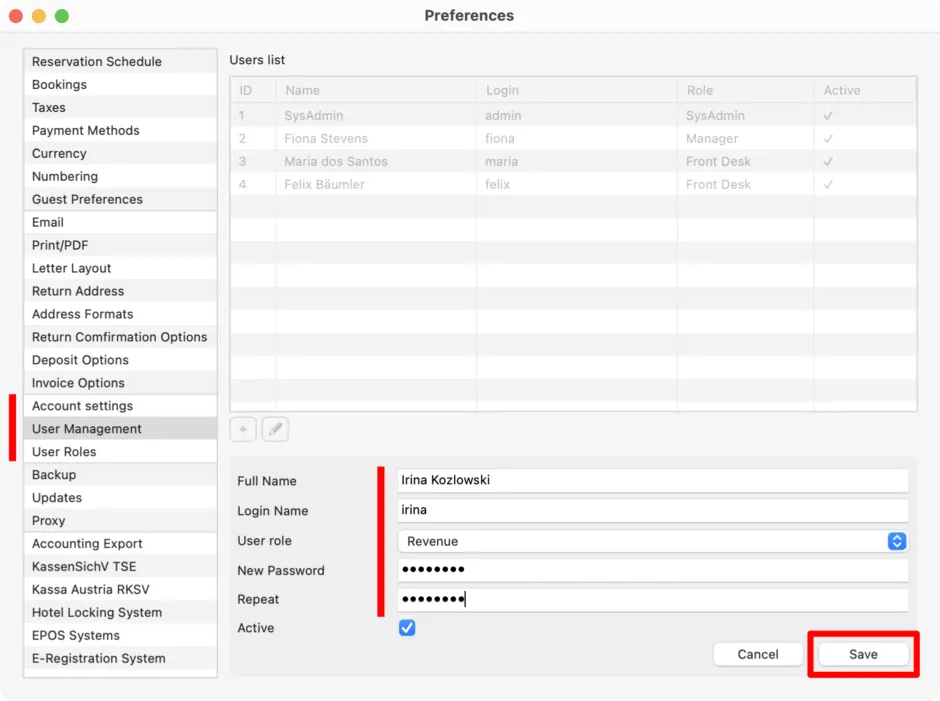The height and width of the screenshot is (701, 940).
Task: Click the Login Name input field
Action: pyautogui.click(x=652, y=510)
